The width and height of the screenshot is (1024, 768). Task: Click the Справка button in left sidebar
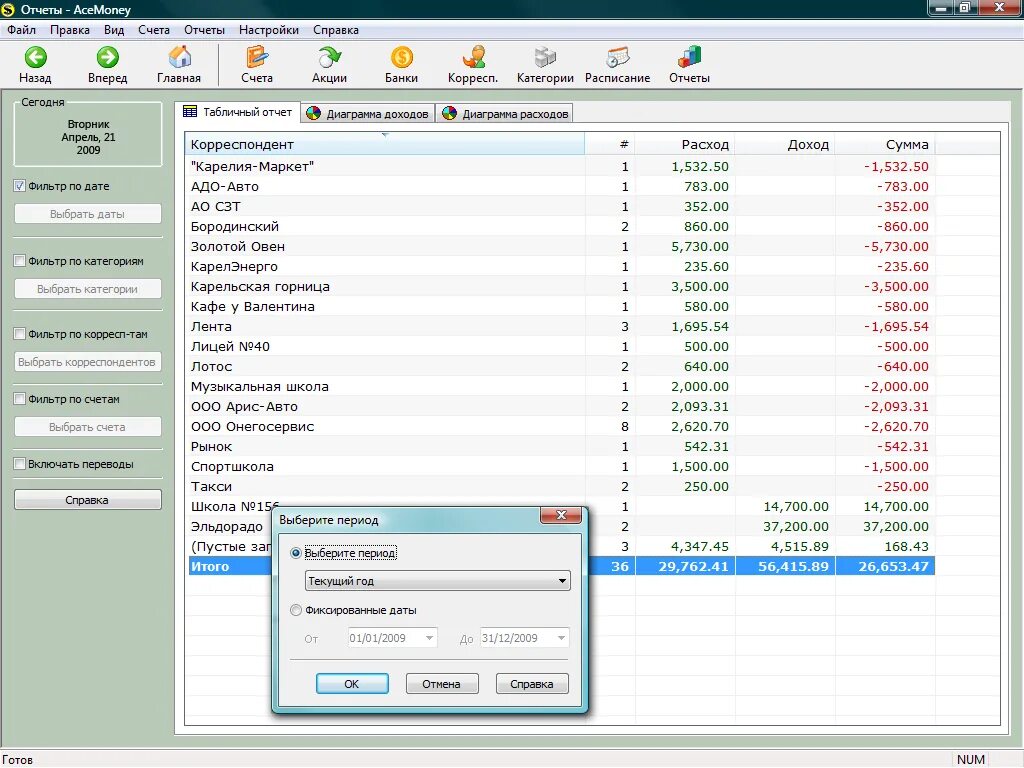(x=88, y=500)
